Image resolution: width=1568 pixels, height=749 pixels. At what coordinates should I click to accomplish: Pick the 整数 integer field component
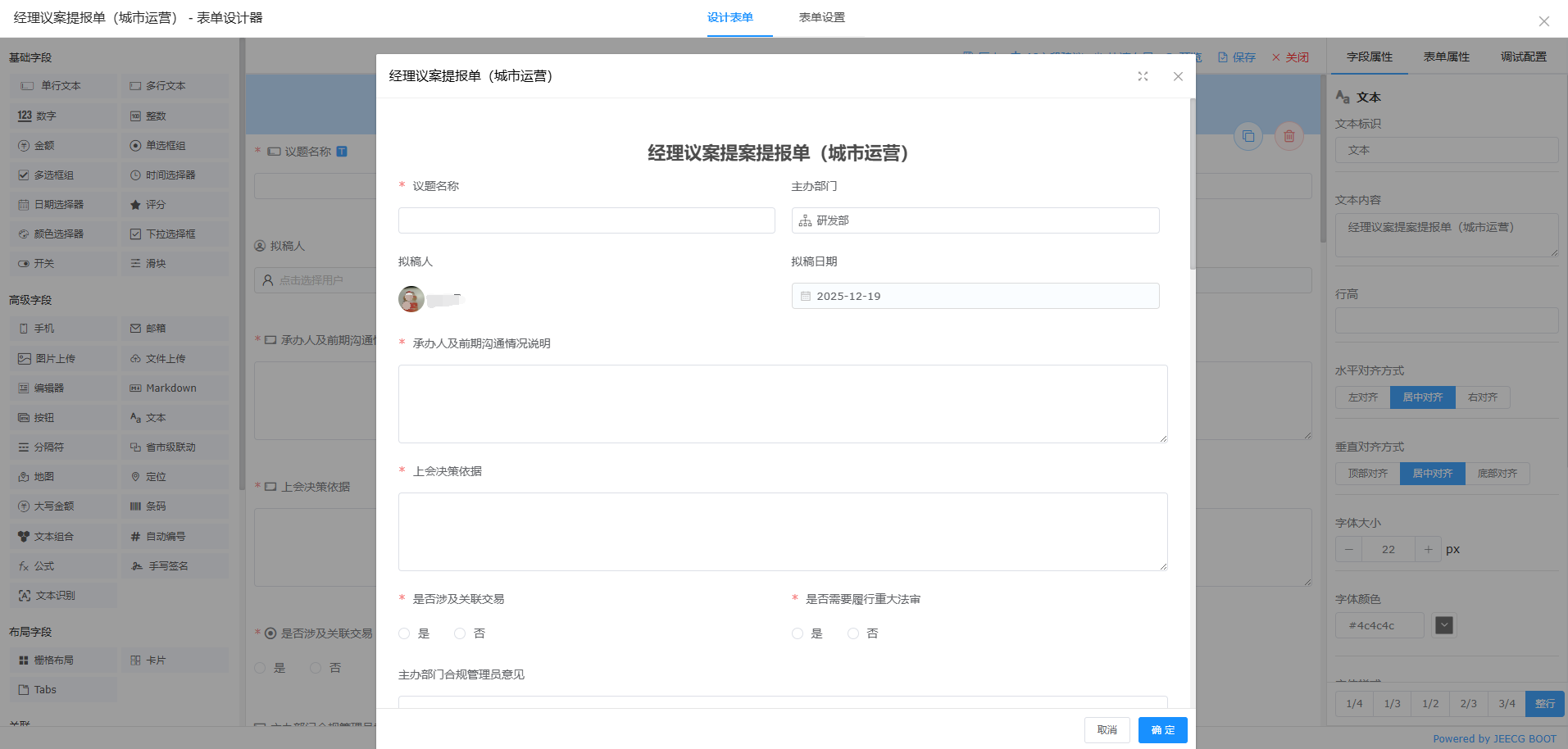tap(175, 116)
